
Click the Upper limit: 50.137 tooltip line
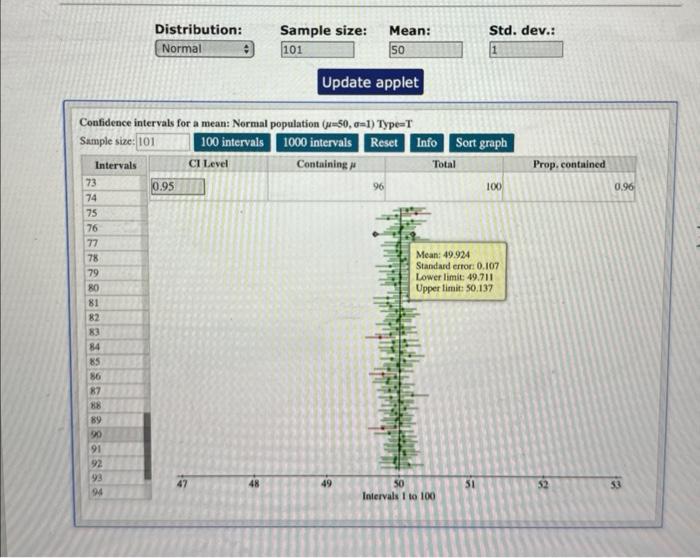coord(454,288)
